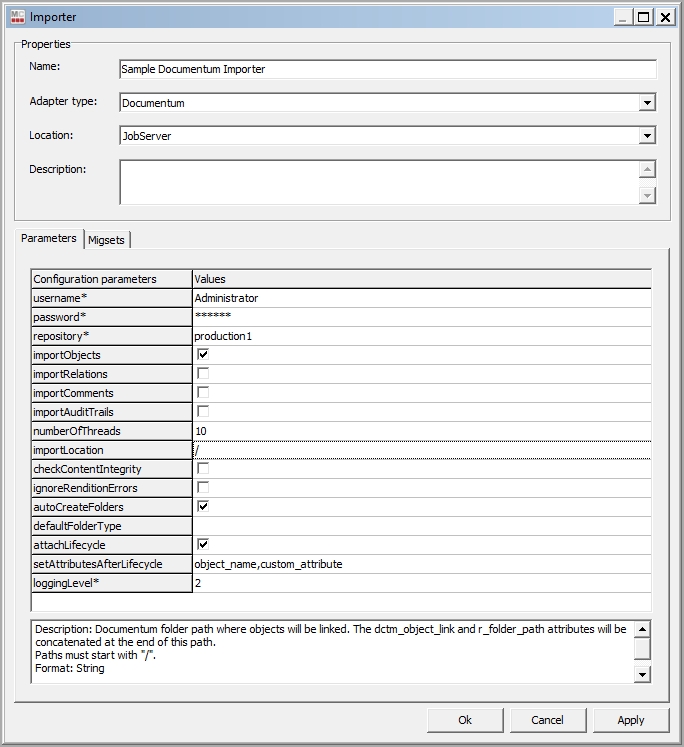Switch to the Migsets tab

[x=107, y=240]
